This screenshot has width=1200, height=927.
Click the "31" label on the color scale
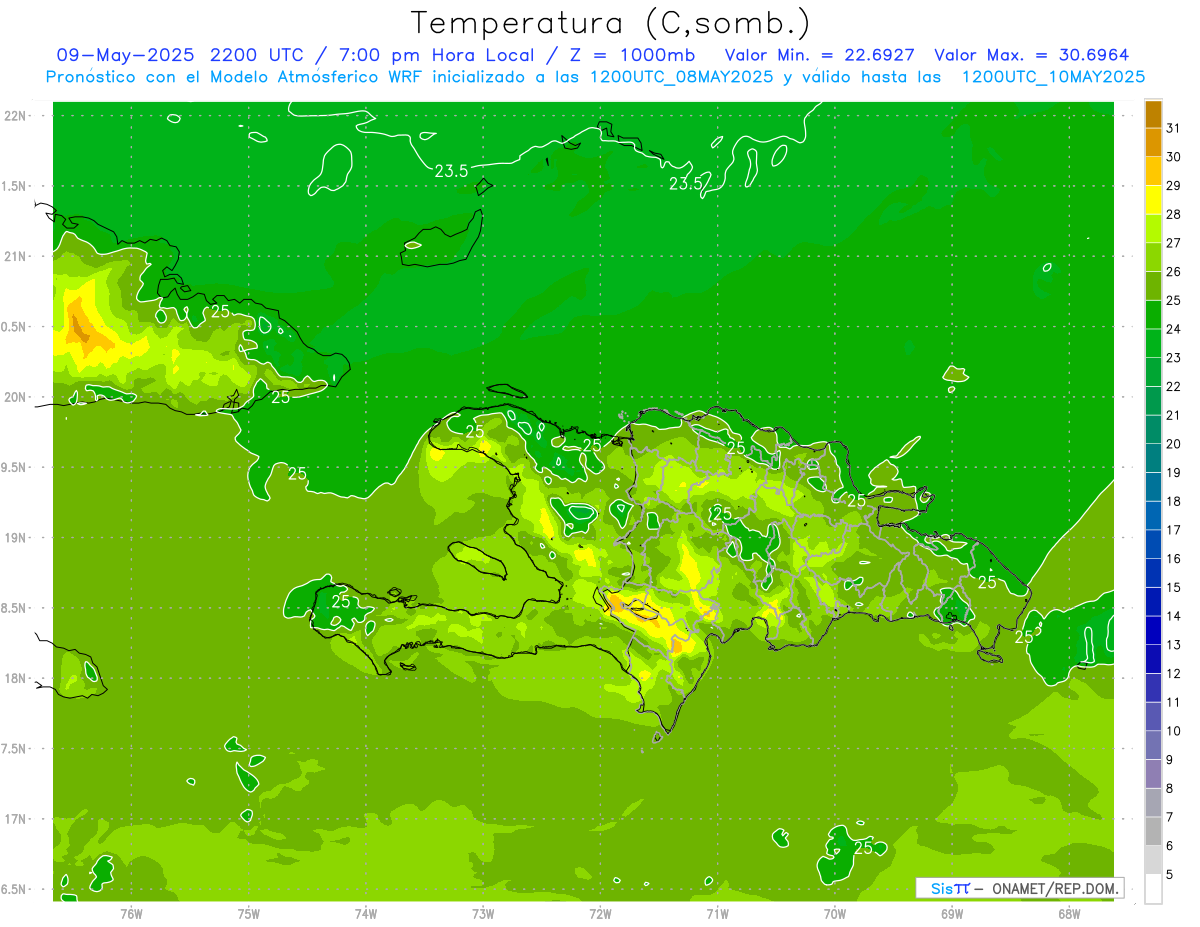1173,128
